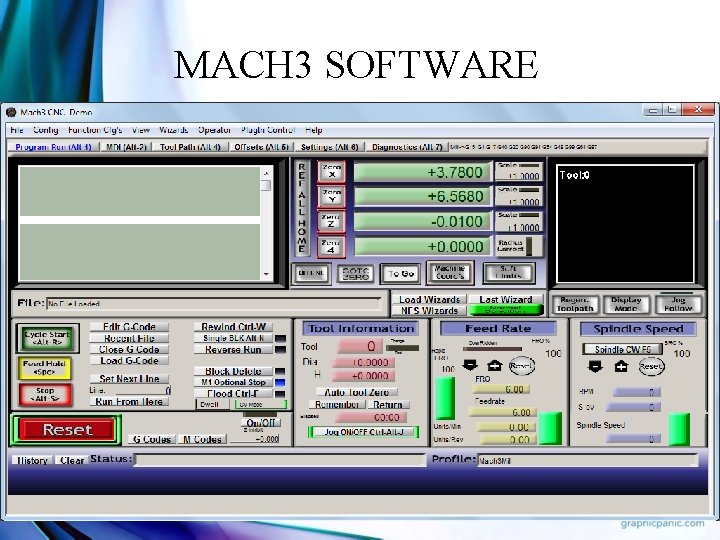Open the View menu
This screenshot has height=540, width=720.
pos(141,130)
